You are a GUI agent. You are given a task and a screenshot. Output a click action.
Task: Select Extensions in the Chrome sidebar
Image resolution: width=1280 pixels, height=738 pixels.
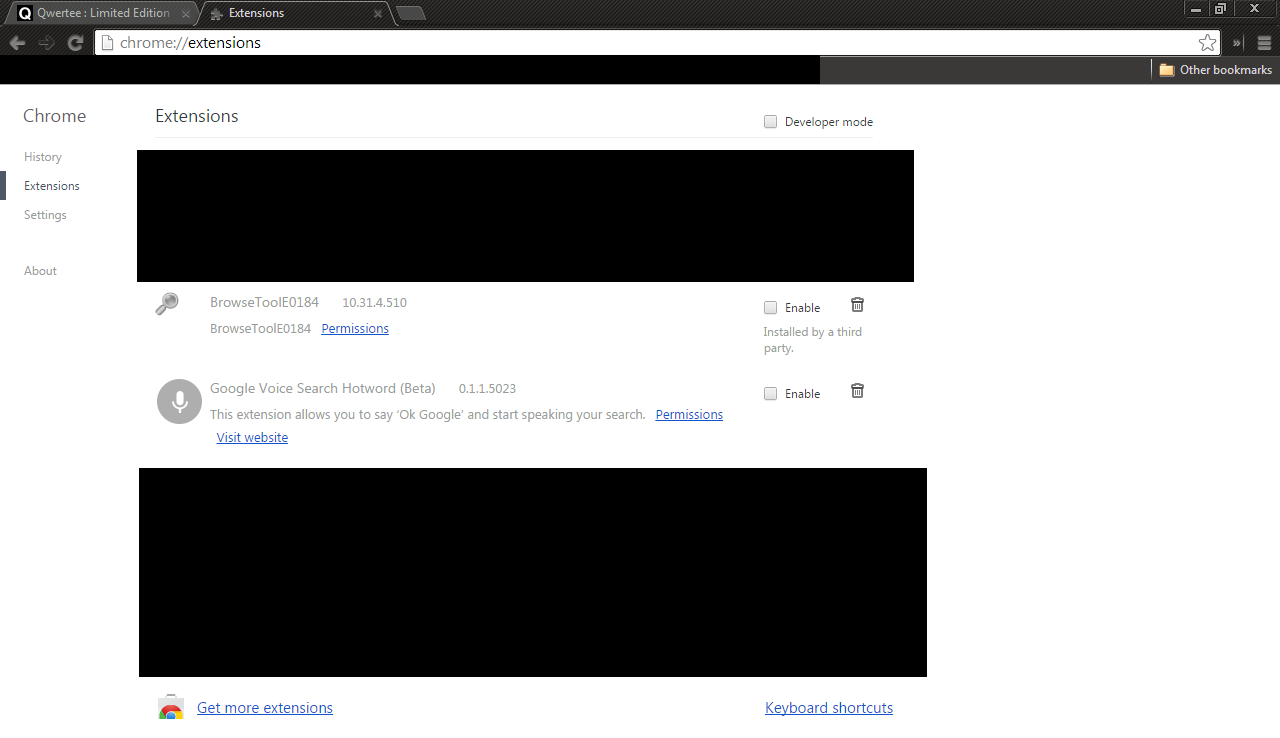(52, 186)
